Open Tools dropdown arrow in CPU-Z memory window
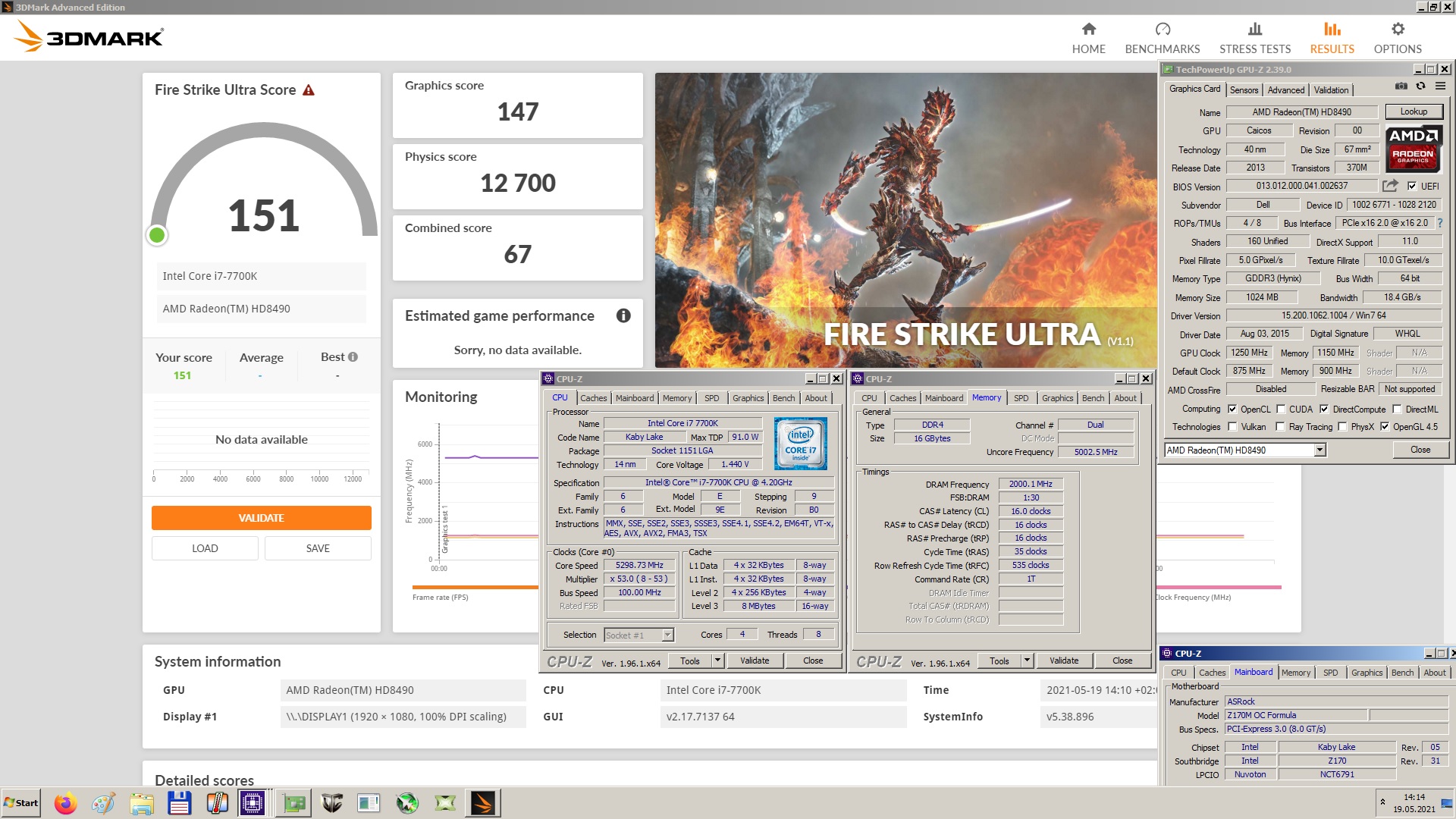The width and height of the screenshot is (1456, 819). tap(1027, 661)
